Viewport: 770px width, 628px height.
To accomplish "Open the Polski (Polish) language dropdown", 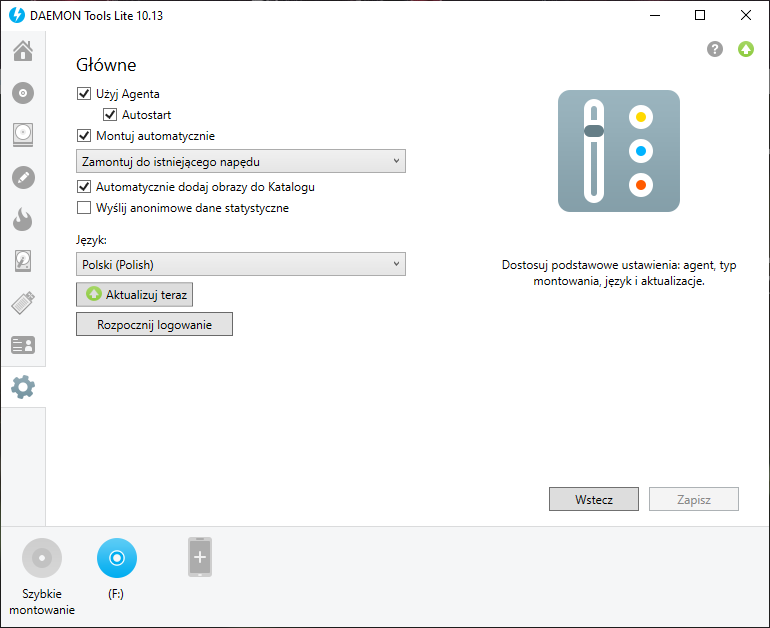I will (x=241, y=264).
